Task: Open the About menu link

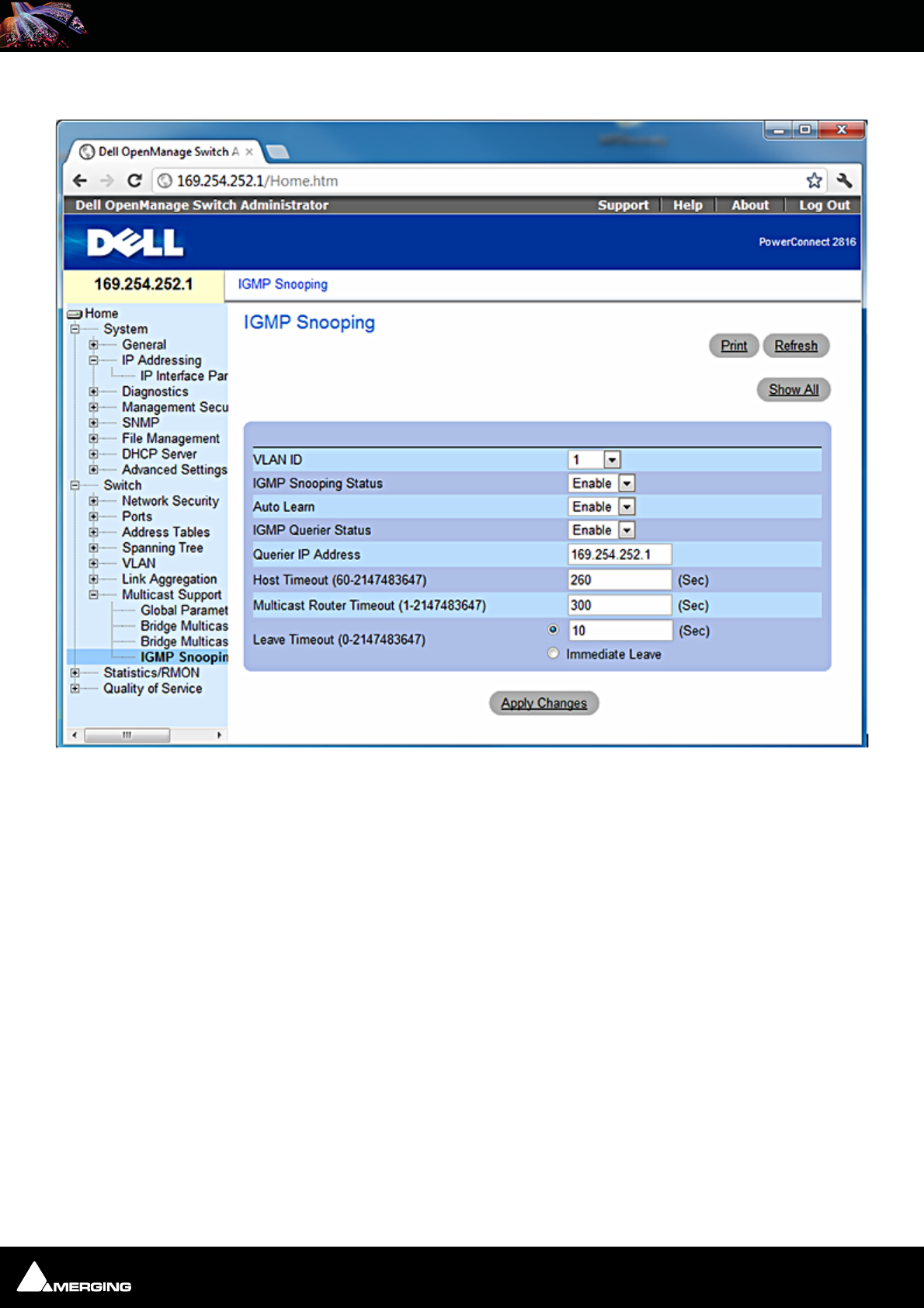Action: tap(749, 205)
